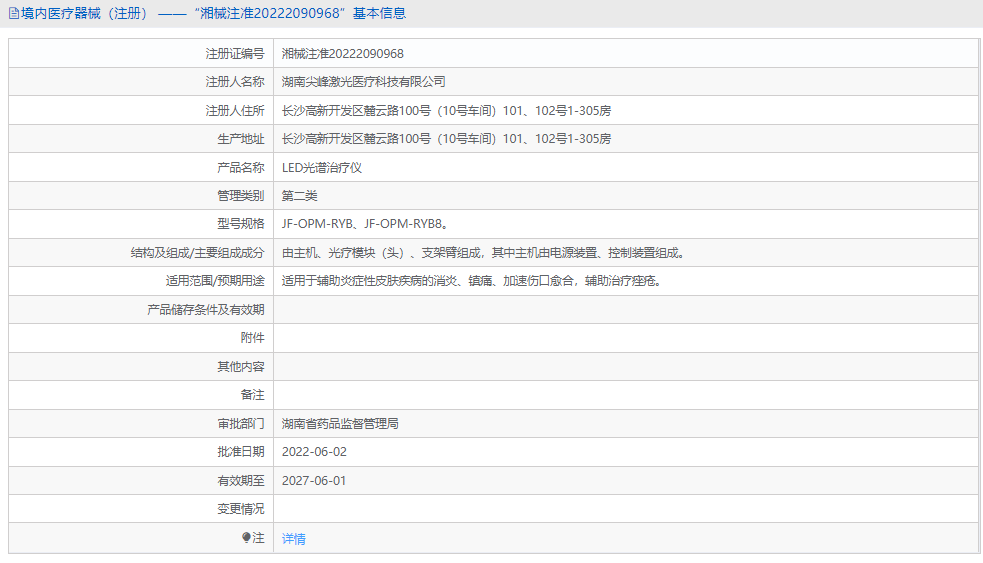
Task: Select product name LED光谱治疗仪
Action: [x=322, y=168]
